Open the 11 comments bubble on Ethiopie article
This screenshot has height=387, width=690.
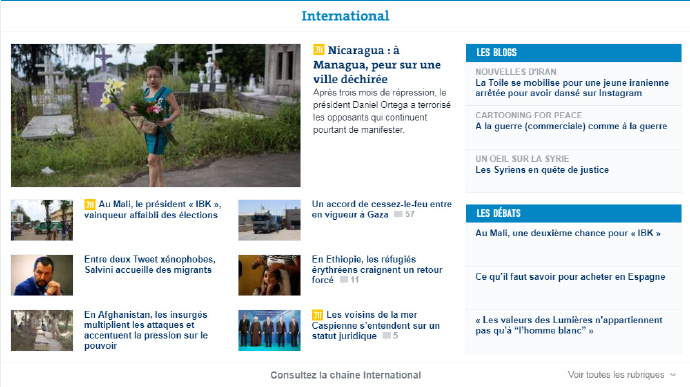click(349, 280)
